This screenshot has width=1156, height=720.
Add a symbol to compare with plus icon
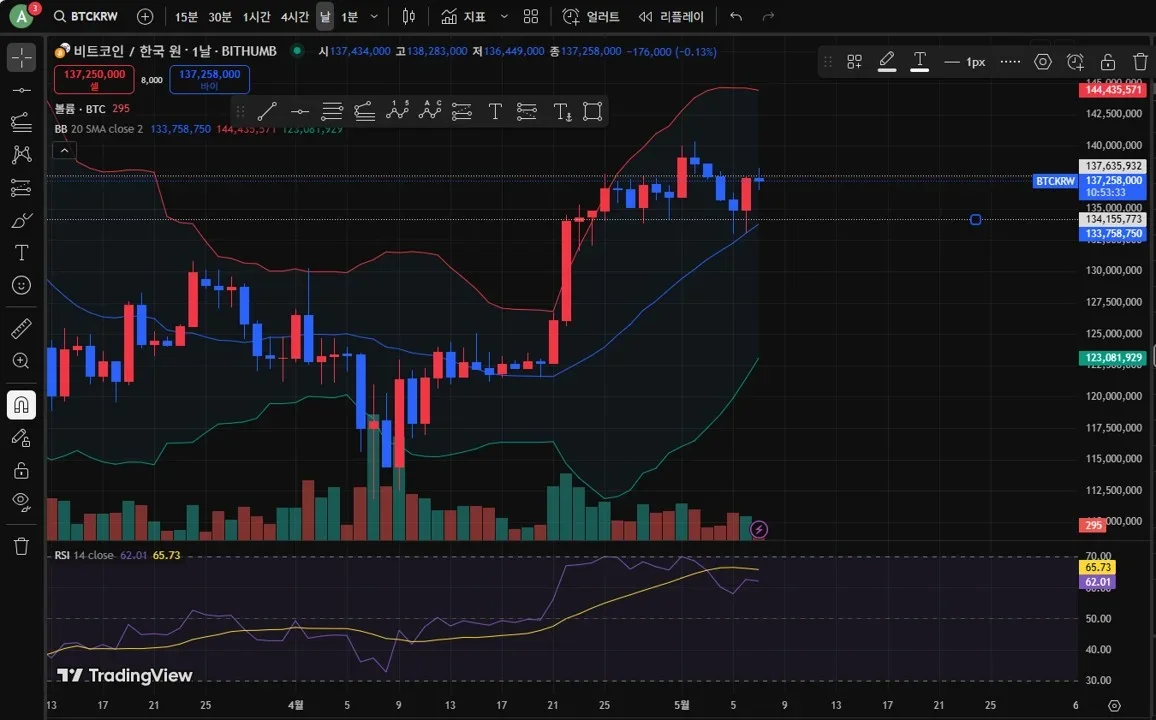(145, 16)
